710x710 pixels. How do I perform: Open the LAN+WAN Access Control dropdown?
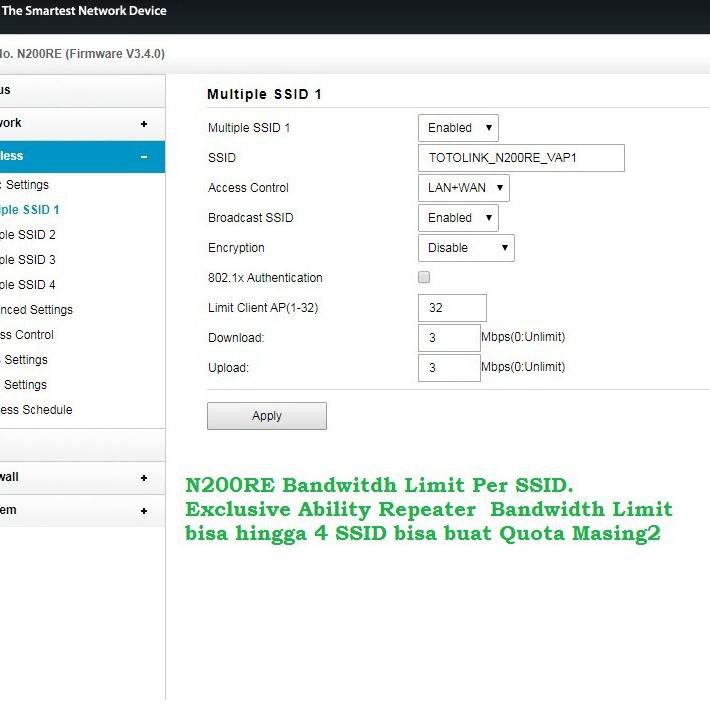463,188
